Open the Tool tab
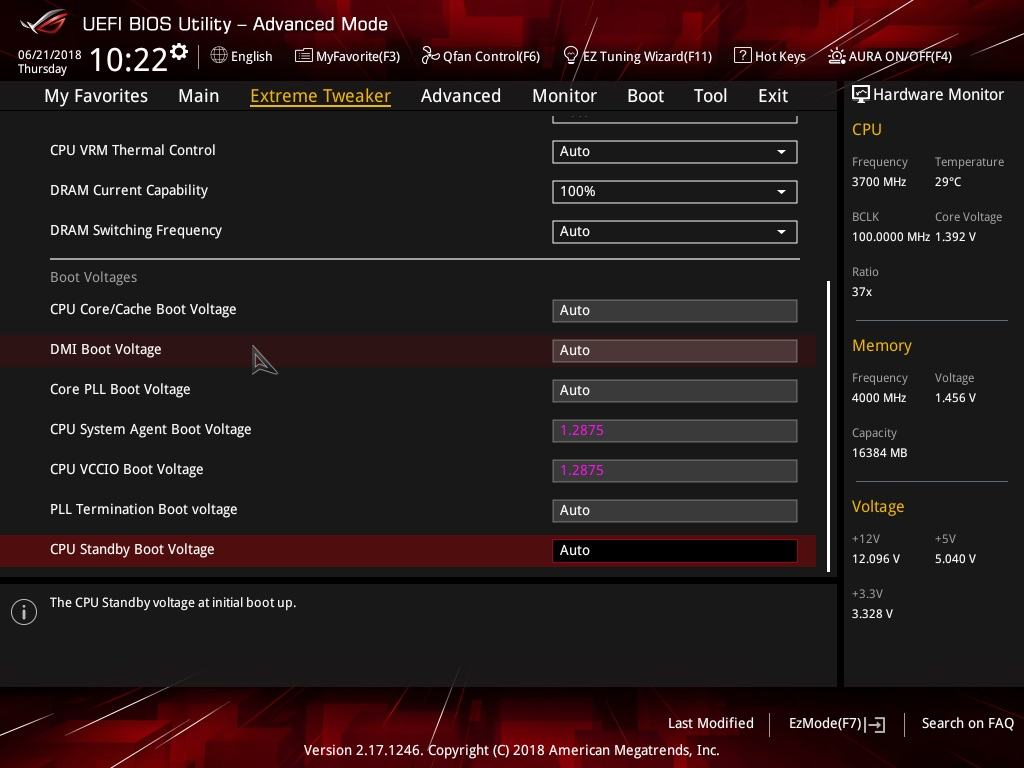1024x768 pixels. point(711,96)
